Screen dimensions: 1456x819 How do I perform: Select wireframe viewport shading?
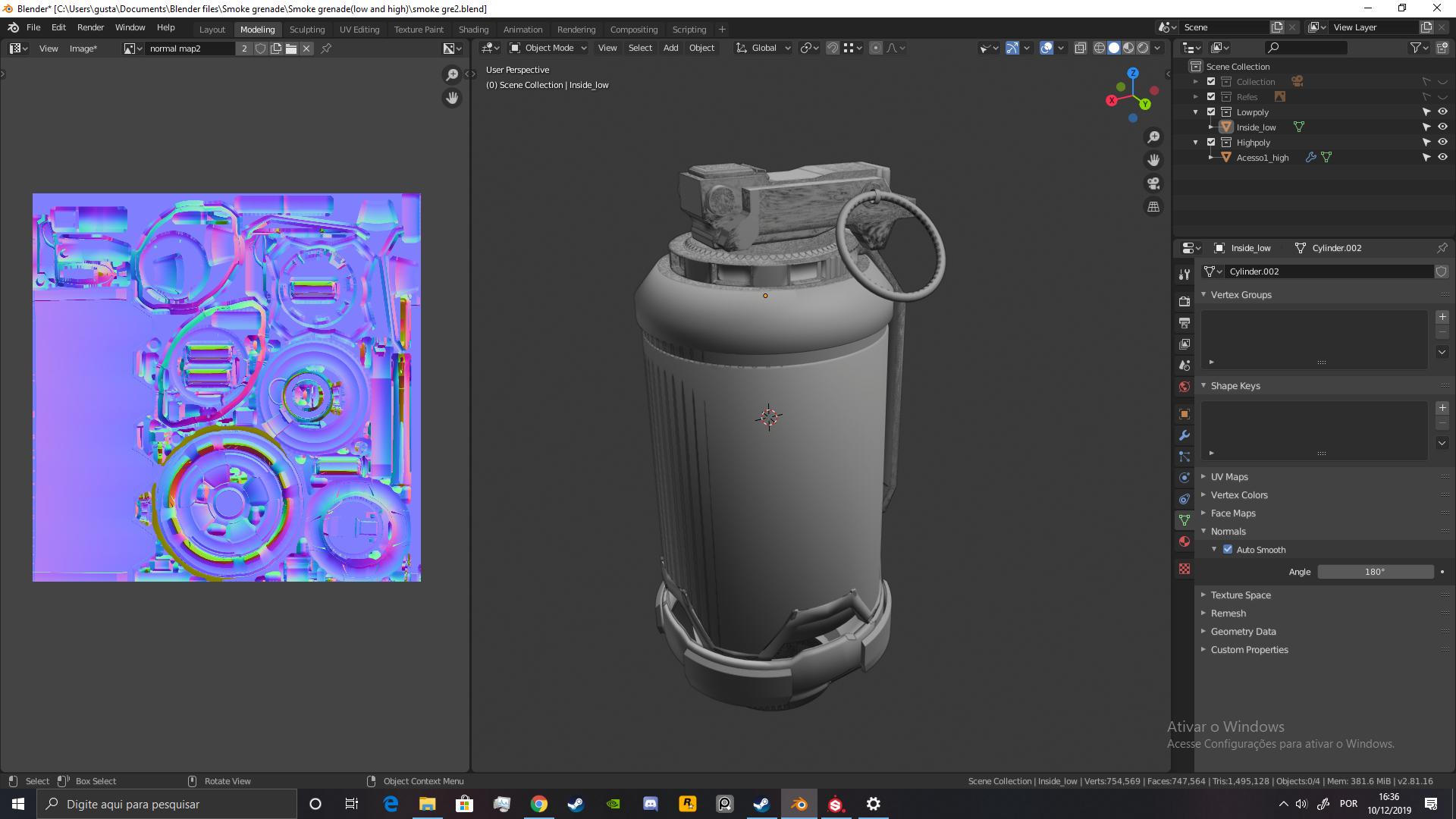point(1099,48)
